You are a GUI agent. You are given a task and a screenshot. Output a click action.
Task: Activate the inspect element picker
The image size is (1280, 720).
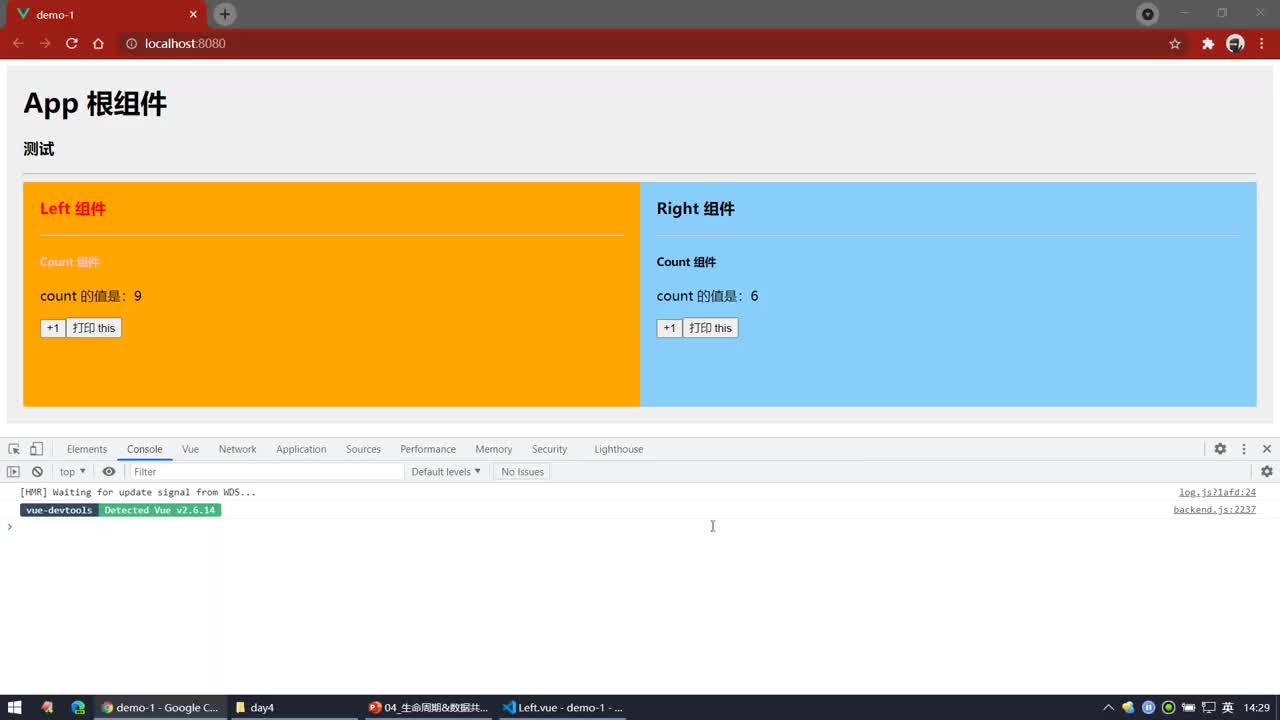click(x=14, y=449)
